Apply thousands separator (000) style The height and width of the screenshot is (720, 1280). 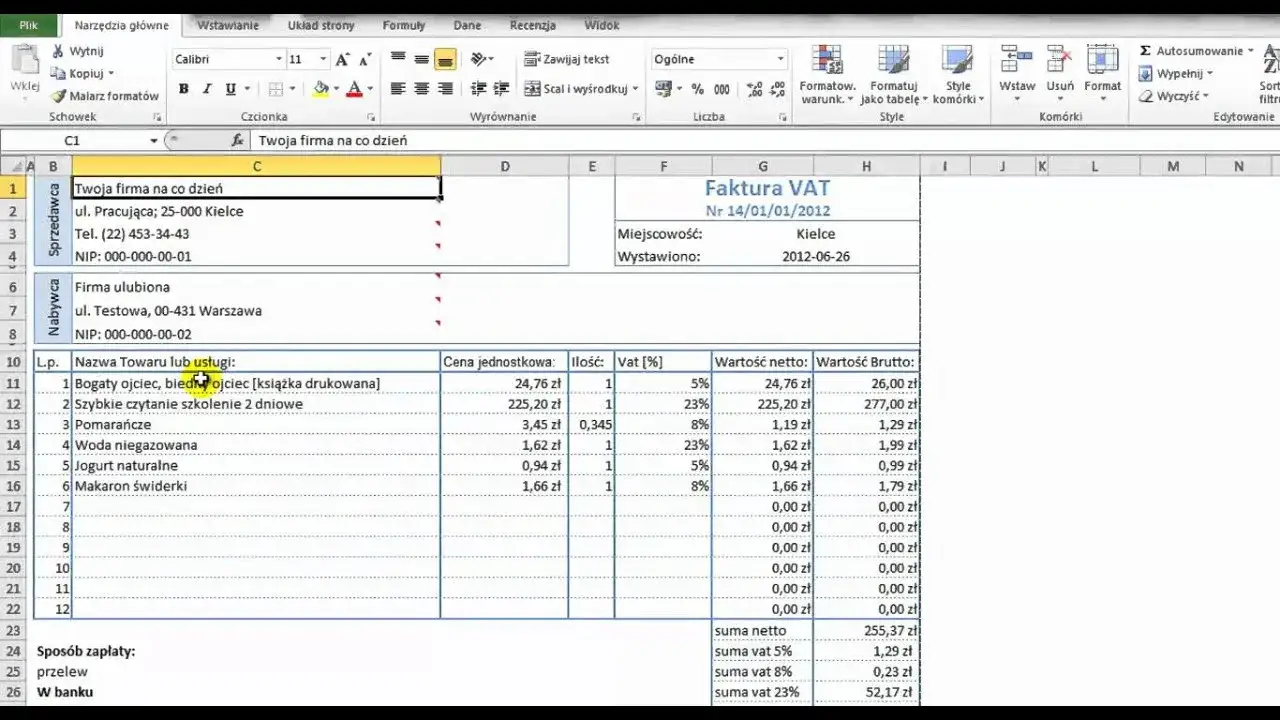click(721, 89)
